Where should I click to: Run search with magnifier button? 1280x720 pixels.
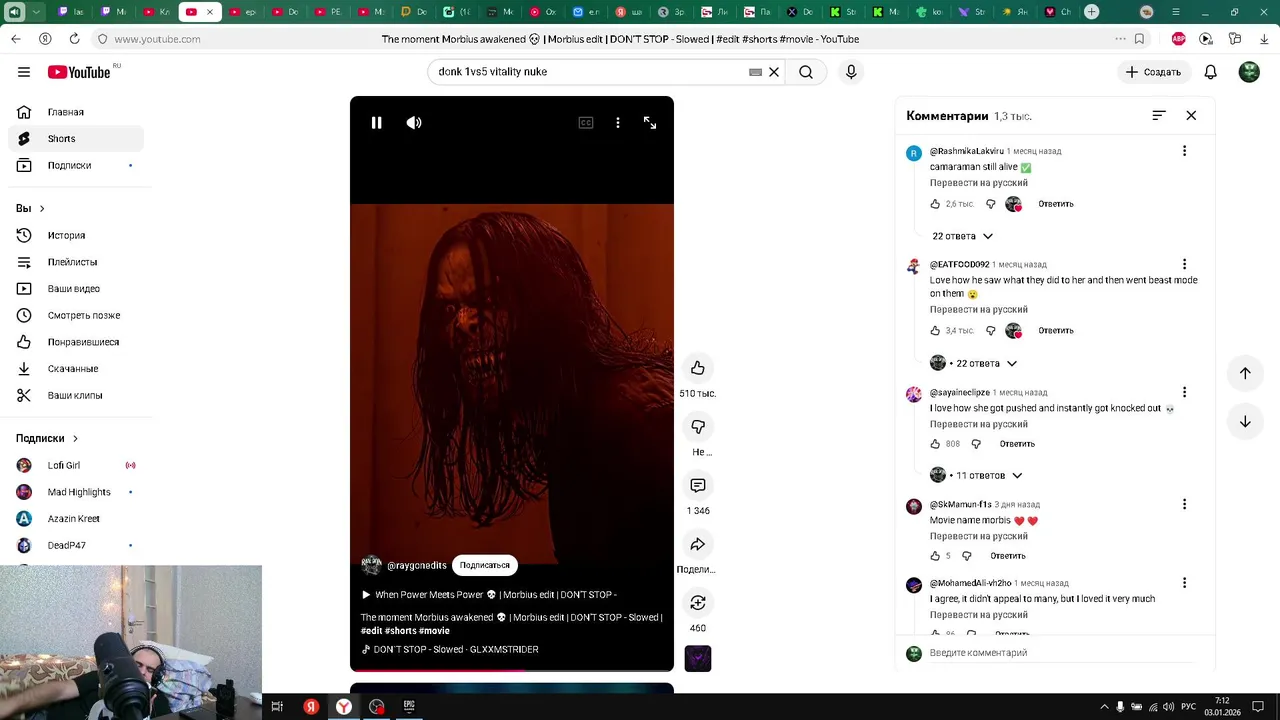tap(806, 72)
